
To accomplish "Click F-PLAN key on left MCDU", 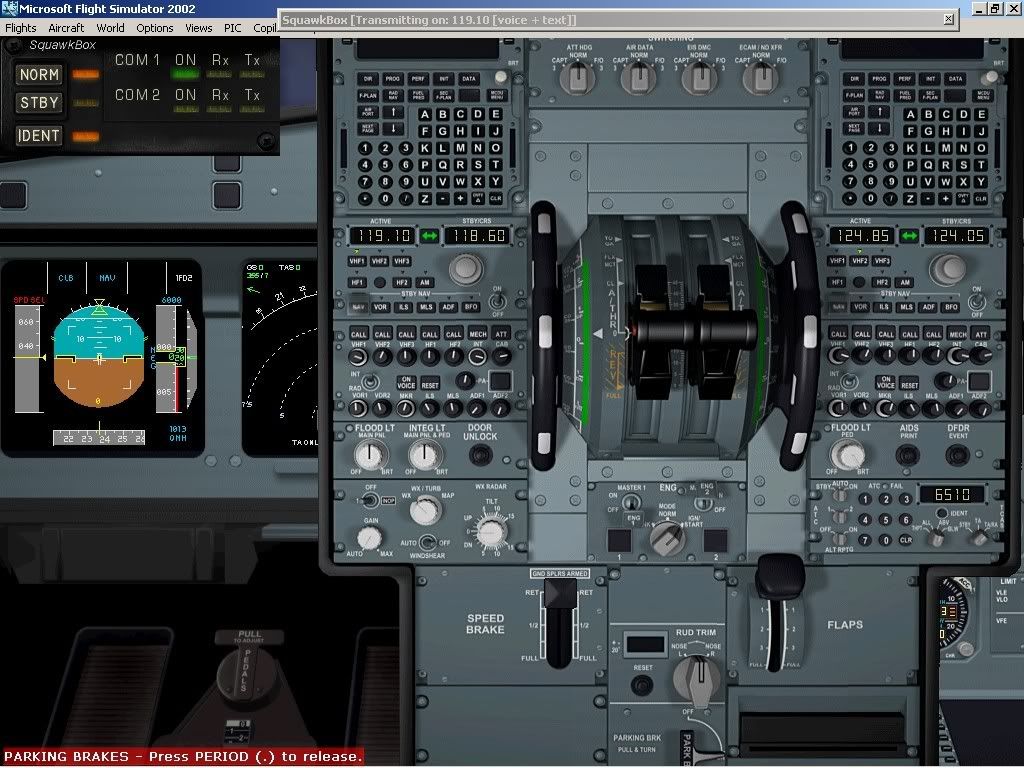I will point(368,96).
